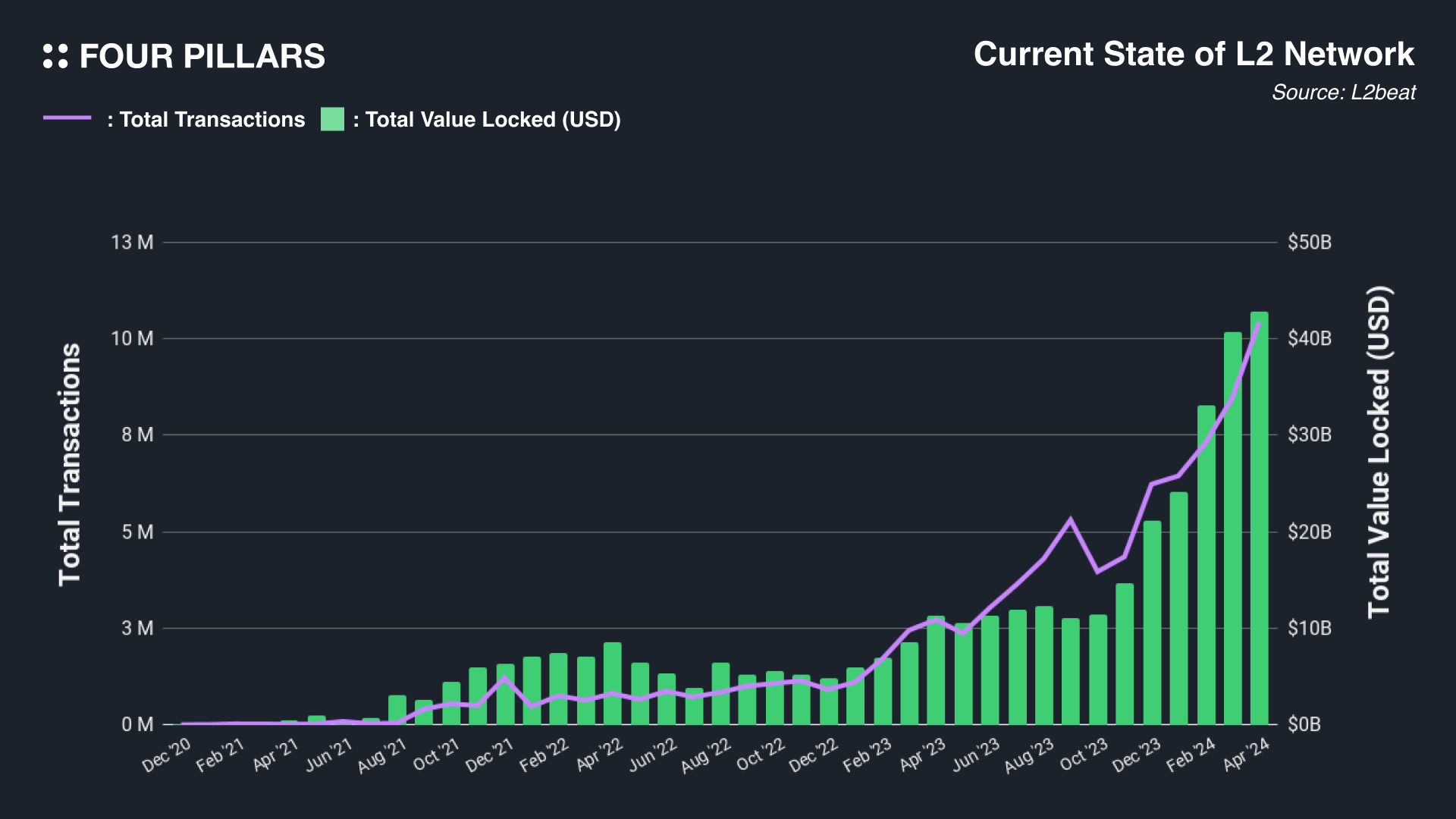Click the Apr '24 x-axis label

pyautogui.click(x=1246, y=755)
